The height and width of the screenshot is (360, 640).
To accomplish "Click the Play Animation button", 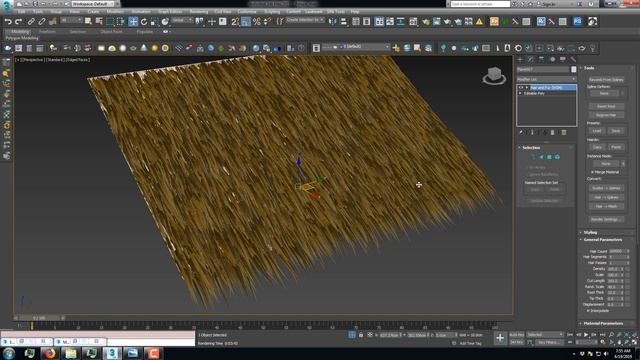I will point(586,335).
